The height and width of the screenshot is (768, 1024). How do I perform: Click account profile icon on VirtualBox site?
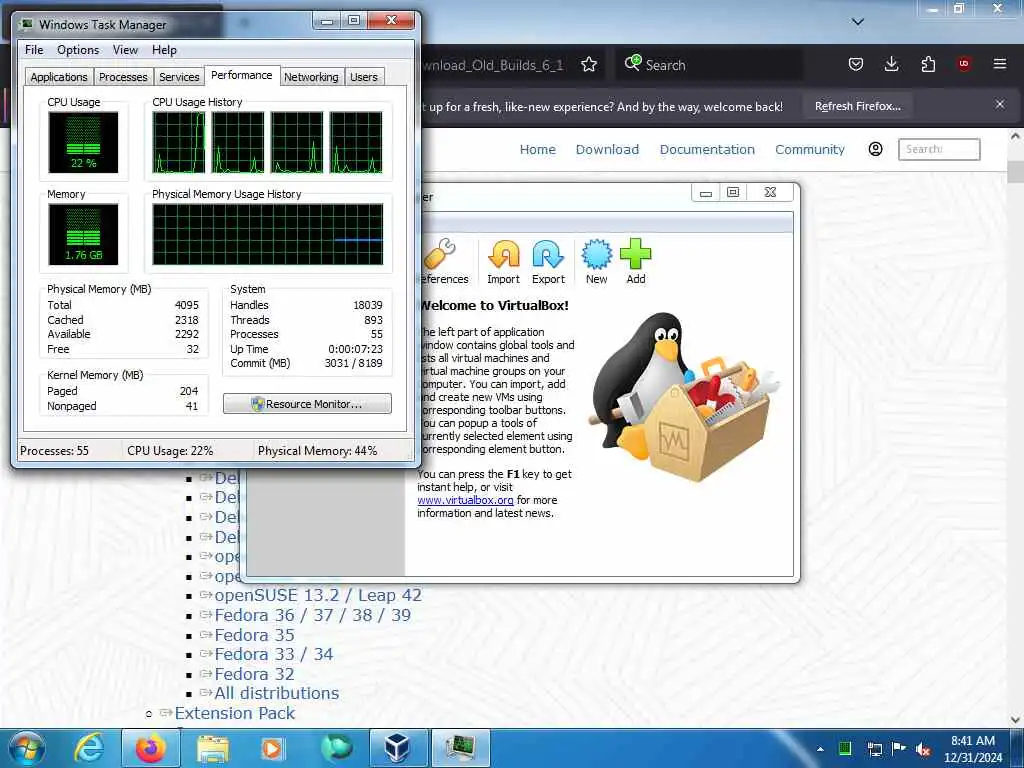click(x=876, y=150)
